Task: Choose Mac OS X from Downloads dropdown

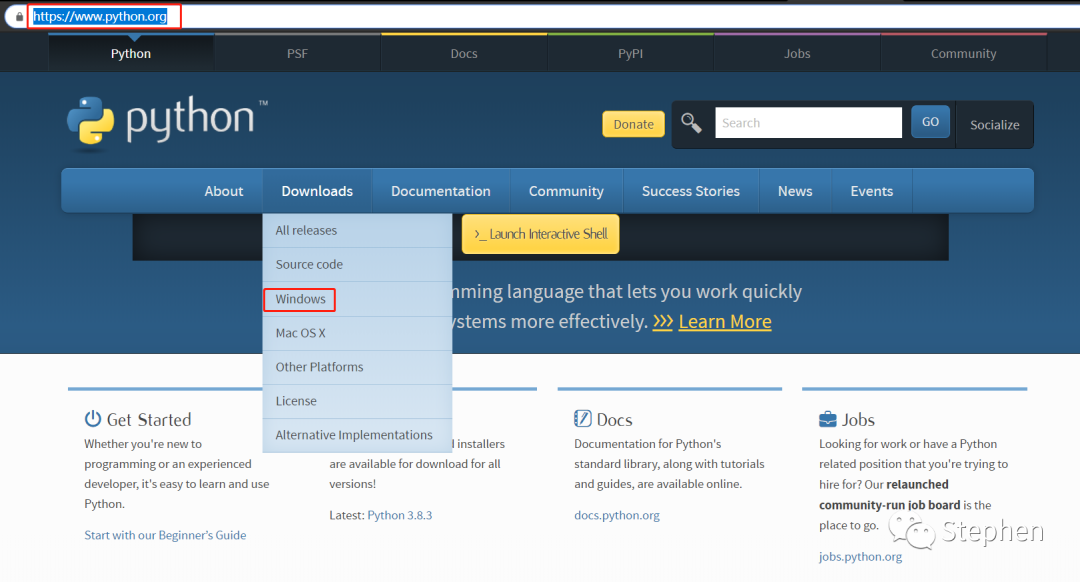Action: click(x=357, y=333)
